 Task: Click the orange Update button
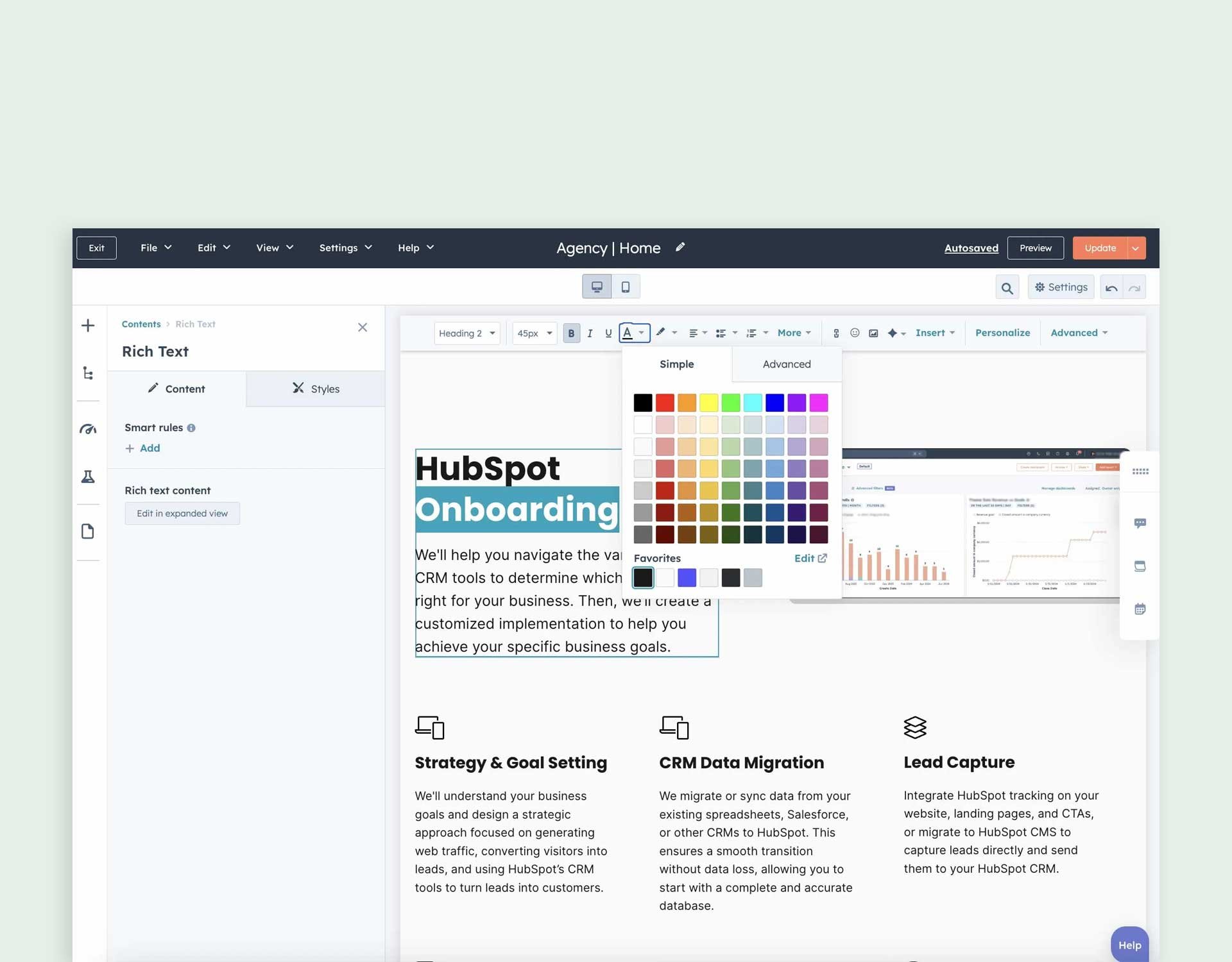pos(1100,248)
